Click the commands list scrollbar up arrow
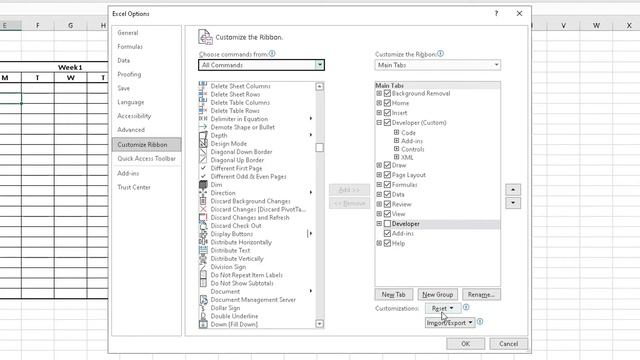 pyautogui.click(x=320, y=87)
